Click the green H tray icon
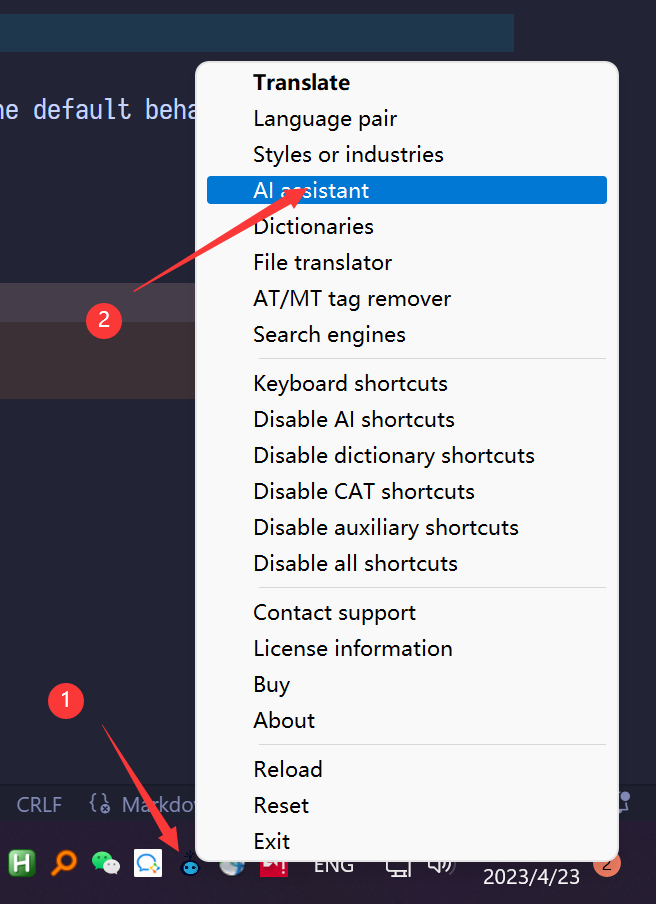 tap(22, 862)
